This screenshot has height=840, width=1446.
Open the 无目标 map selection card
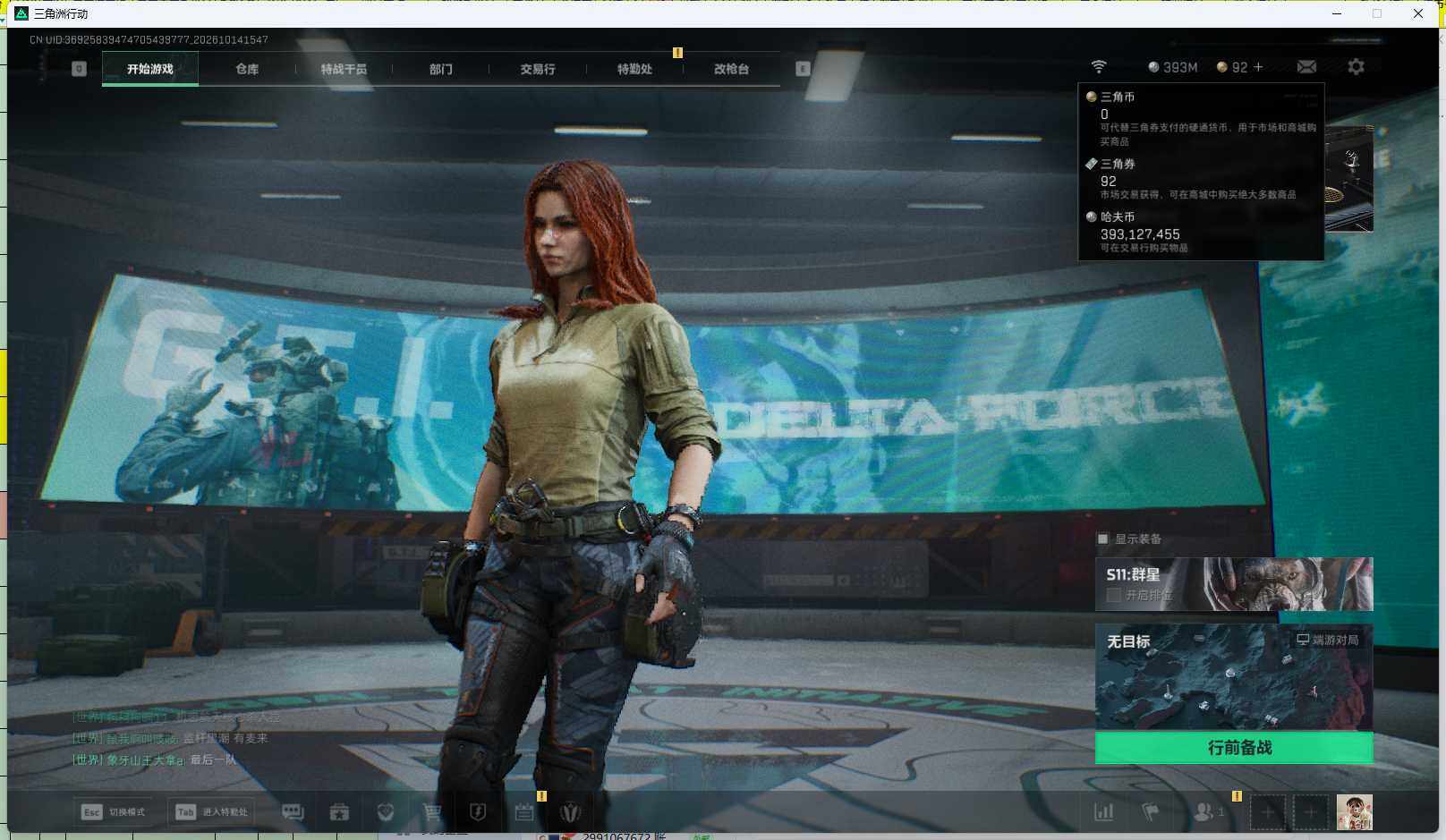coord(1234,677)
